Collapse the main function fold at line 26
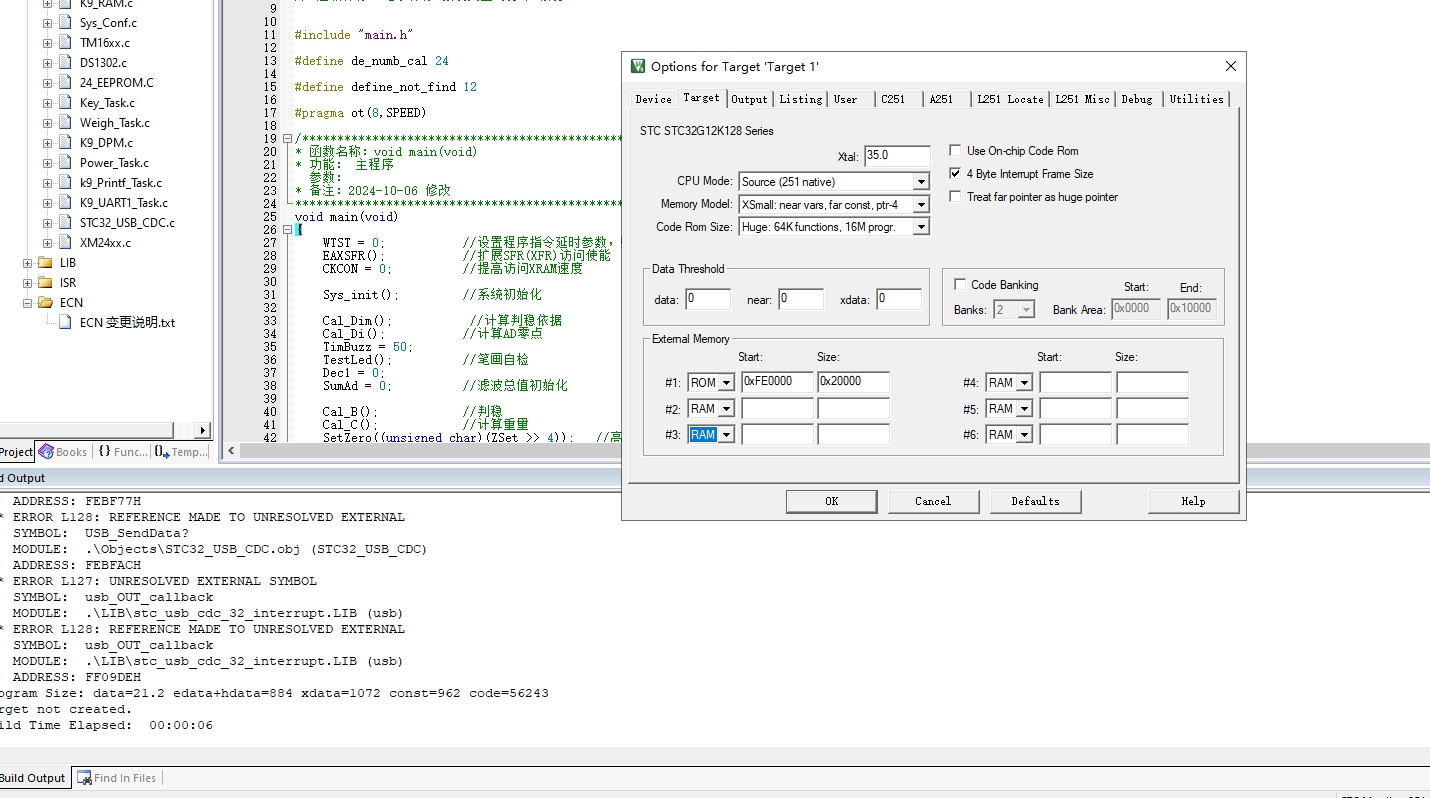This screenshot has width=1430, height=798. point(287,230)
